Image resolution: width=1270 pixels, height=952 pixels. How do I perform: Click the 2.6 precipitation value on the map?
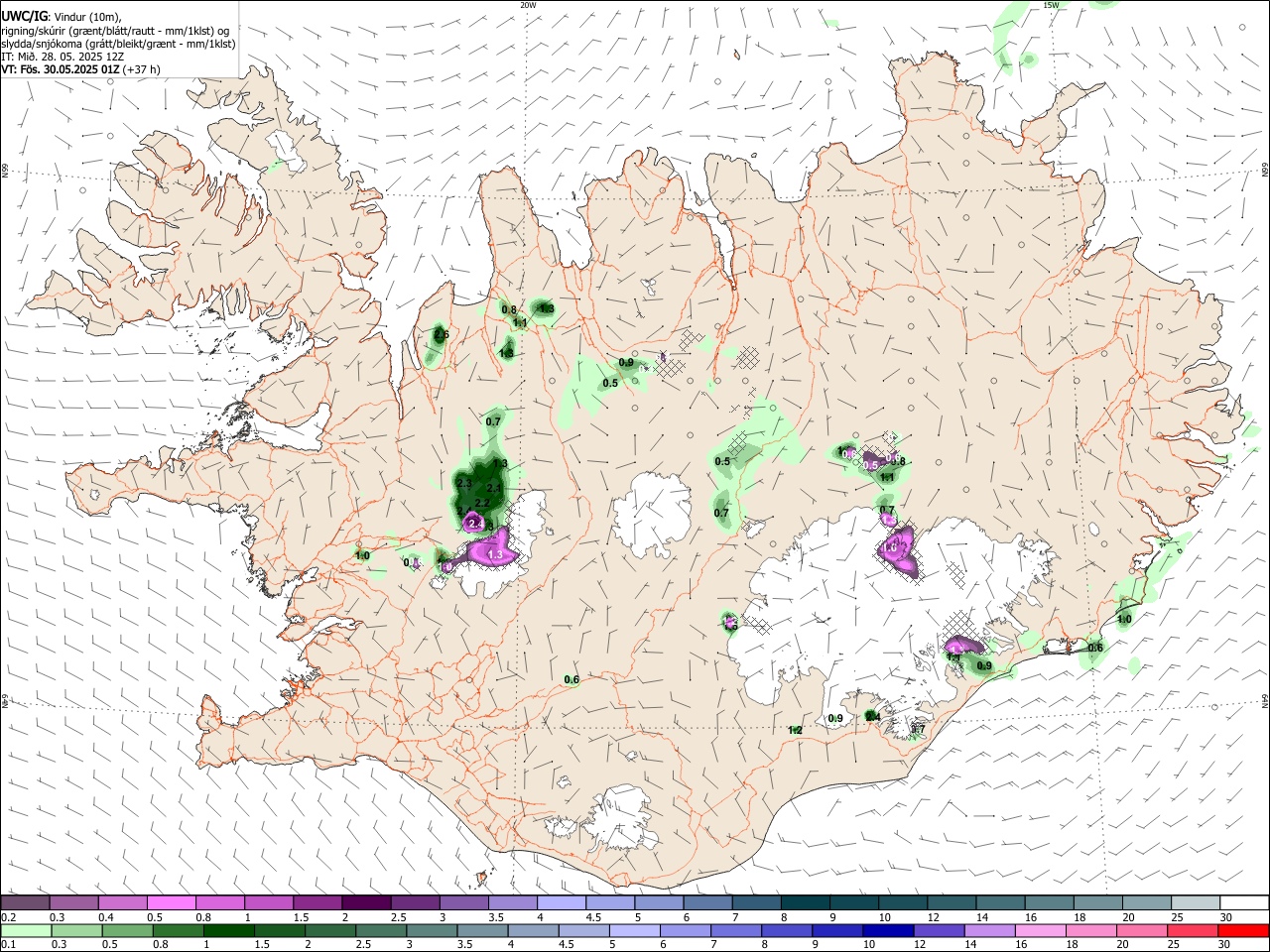click(442, 334)
